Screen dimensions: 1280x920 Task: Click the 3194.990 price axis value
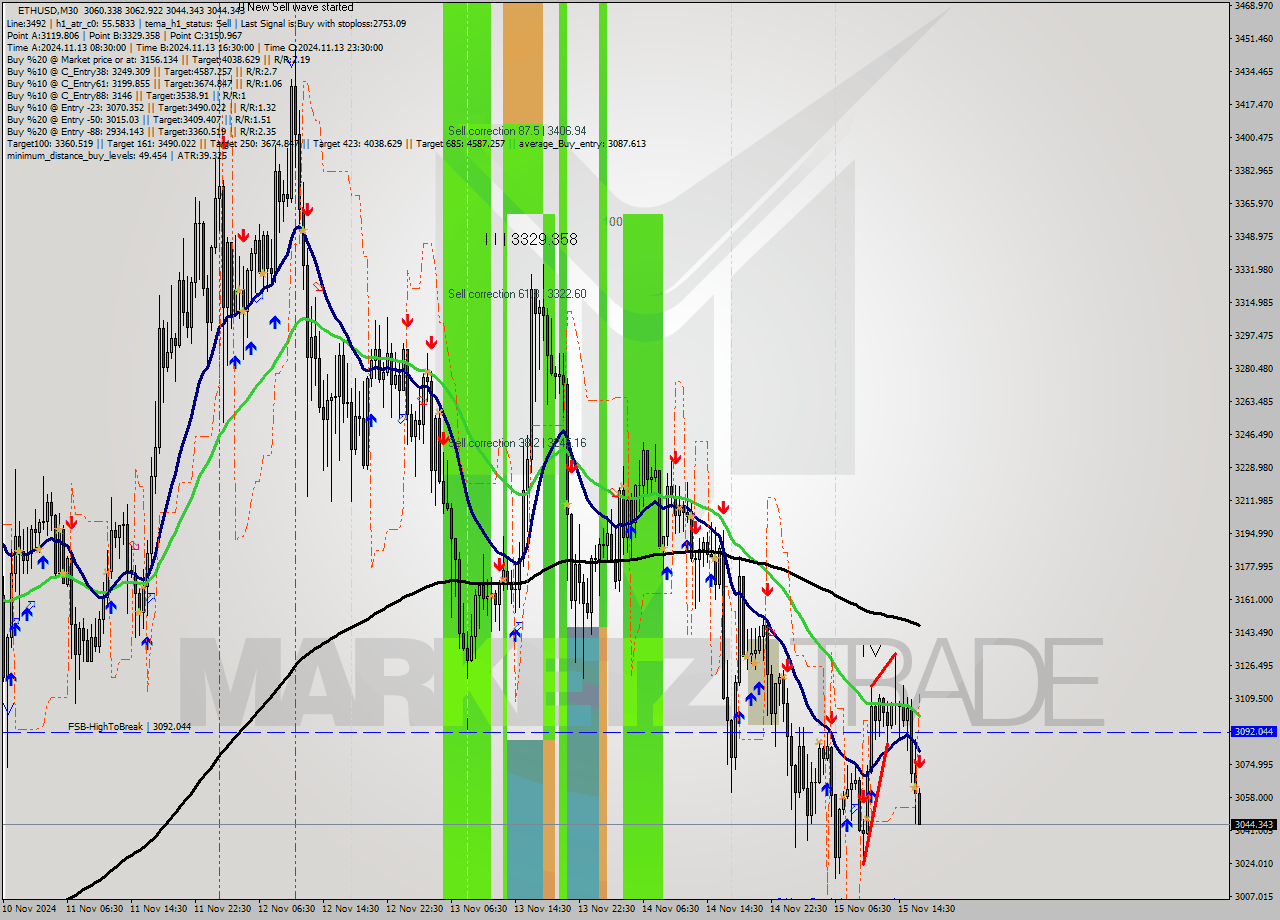1254,534
